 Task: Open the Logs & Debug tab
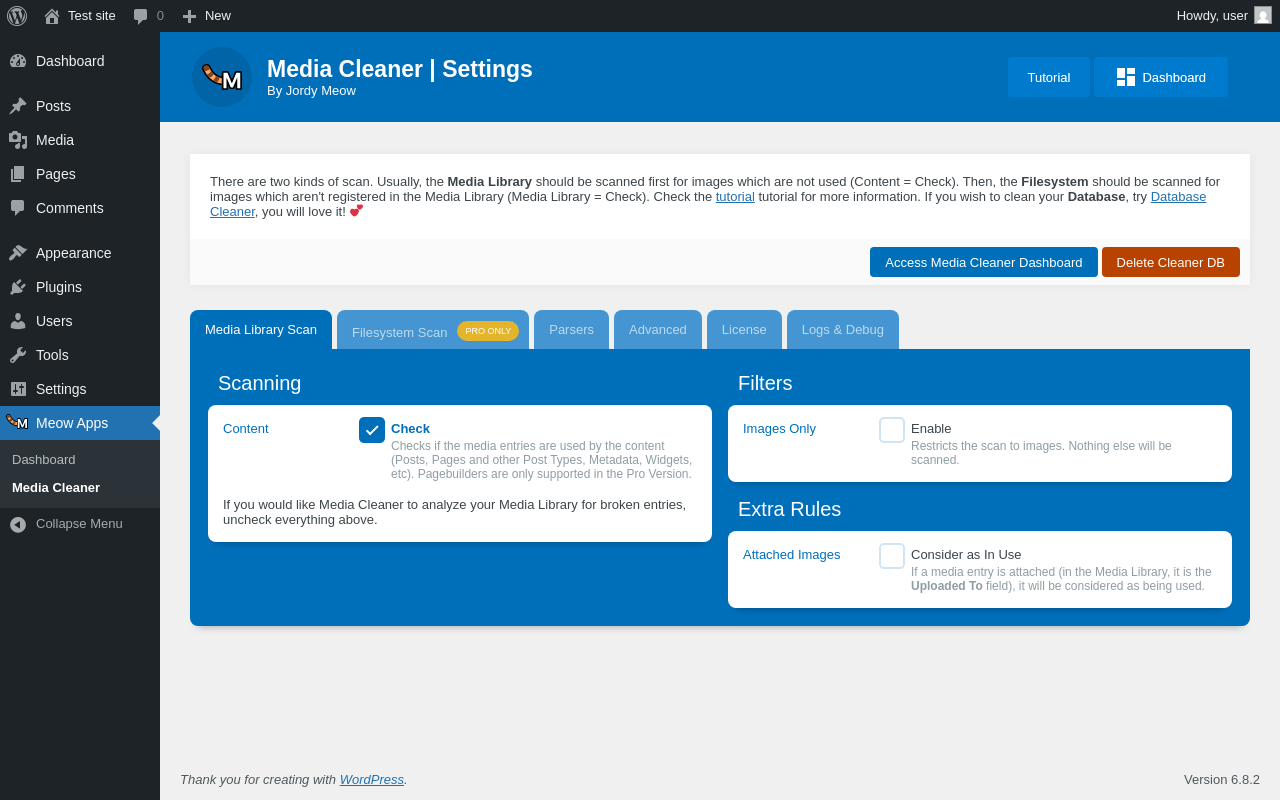coord(843,330)
